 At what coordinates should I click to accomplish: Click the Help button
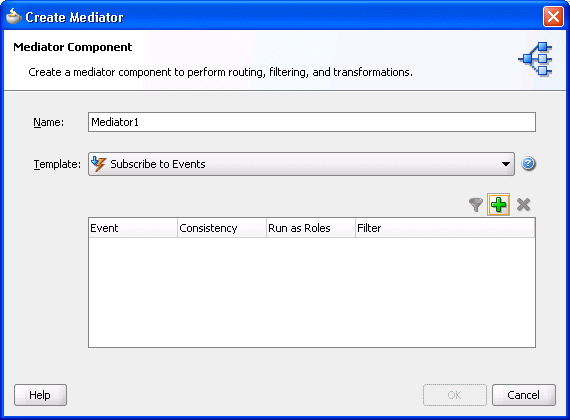pyautogui.click(x=40, y=395)
